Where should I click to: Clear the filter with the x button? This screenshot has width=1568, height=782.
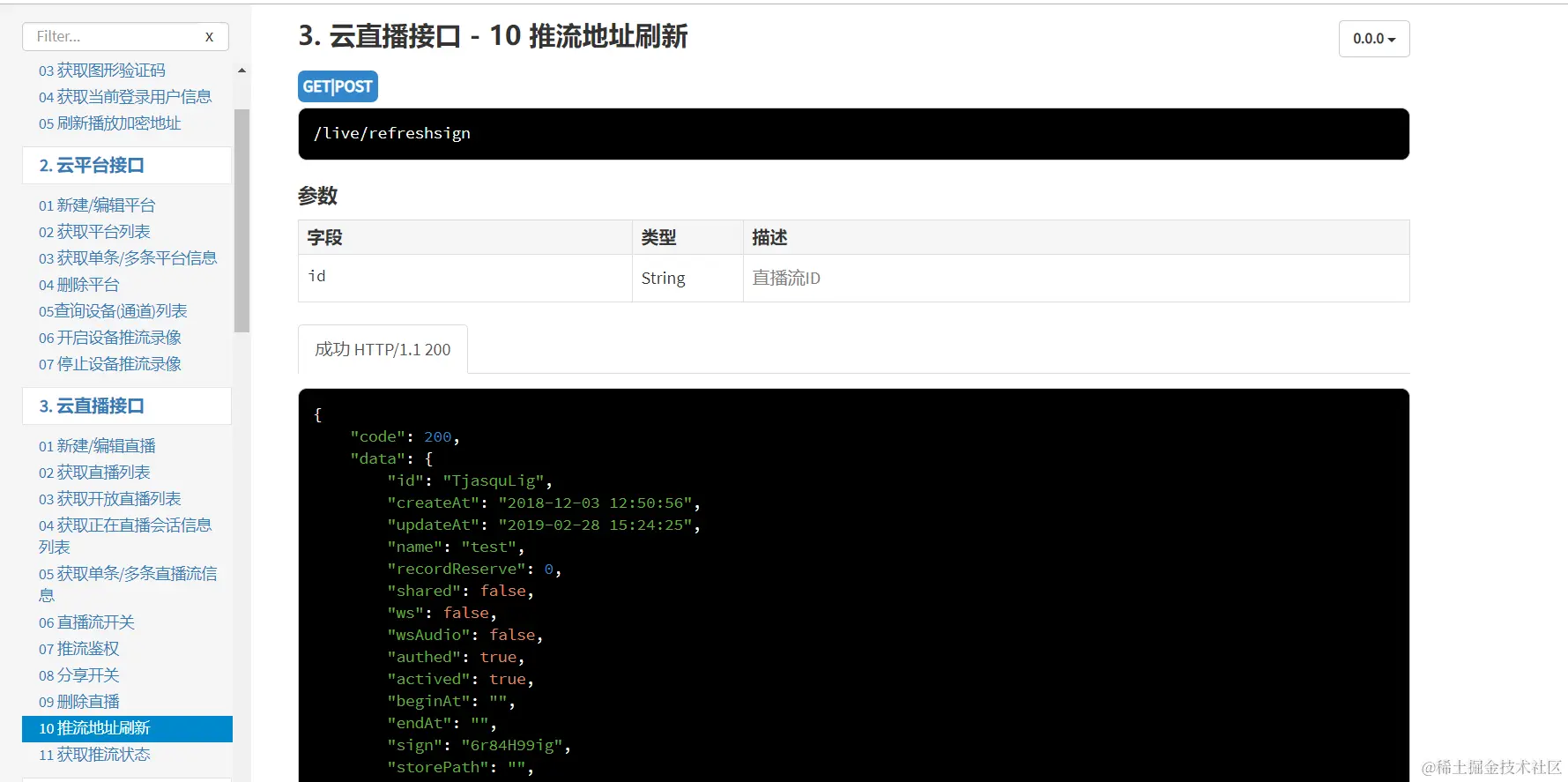(209, 37)
